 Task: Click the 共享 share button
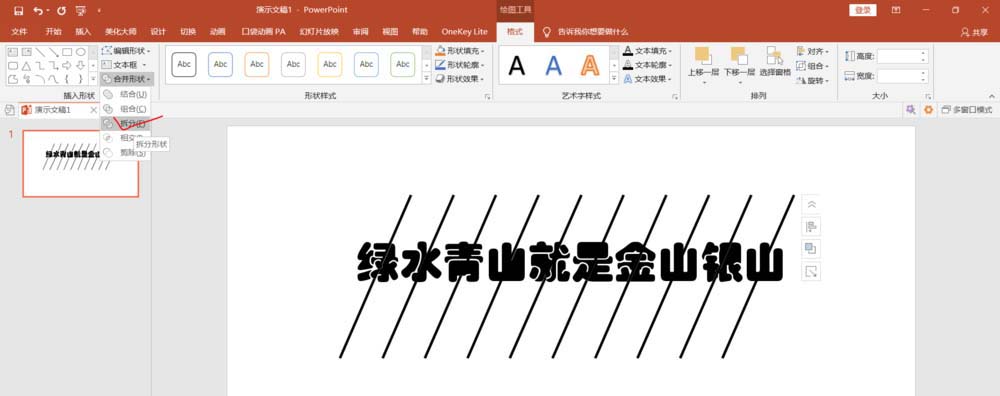[974, 32]
